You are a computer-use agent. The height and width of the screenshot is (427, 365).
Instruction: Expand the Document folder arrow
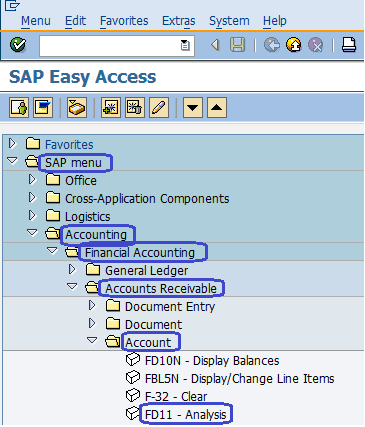click(x=92, y=324)
